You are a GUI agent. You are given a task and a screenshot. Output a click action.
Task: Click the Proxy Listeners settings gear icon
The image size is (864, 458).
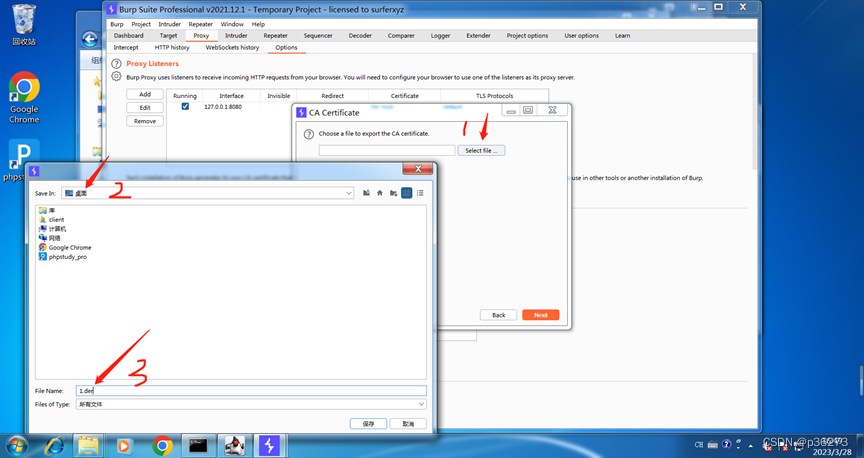(x=116, y=77)
